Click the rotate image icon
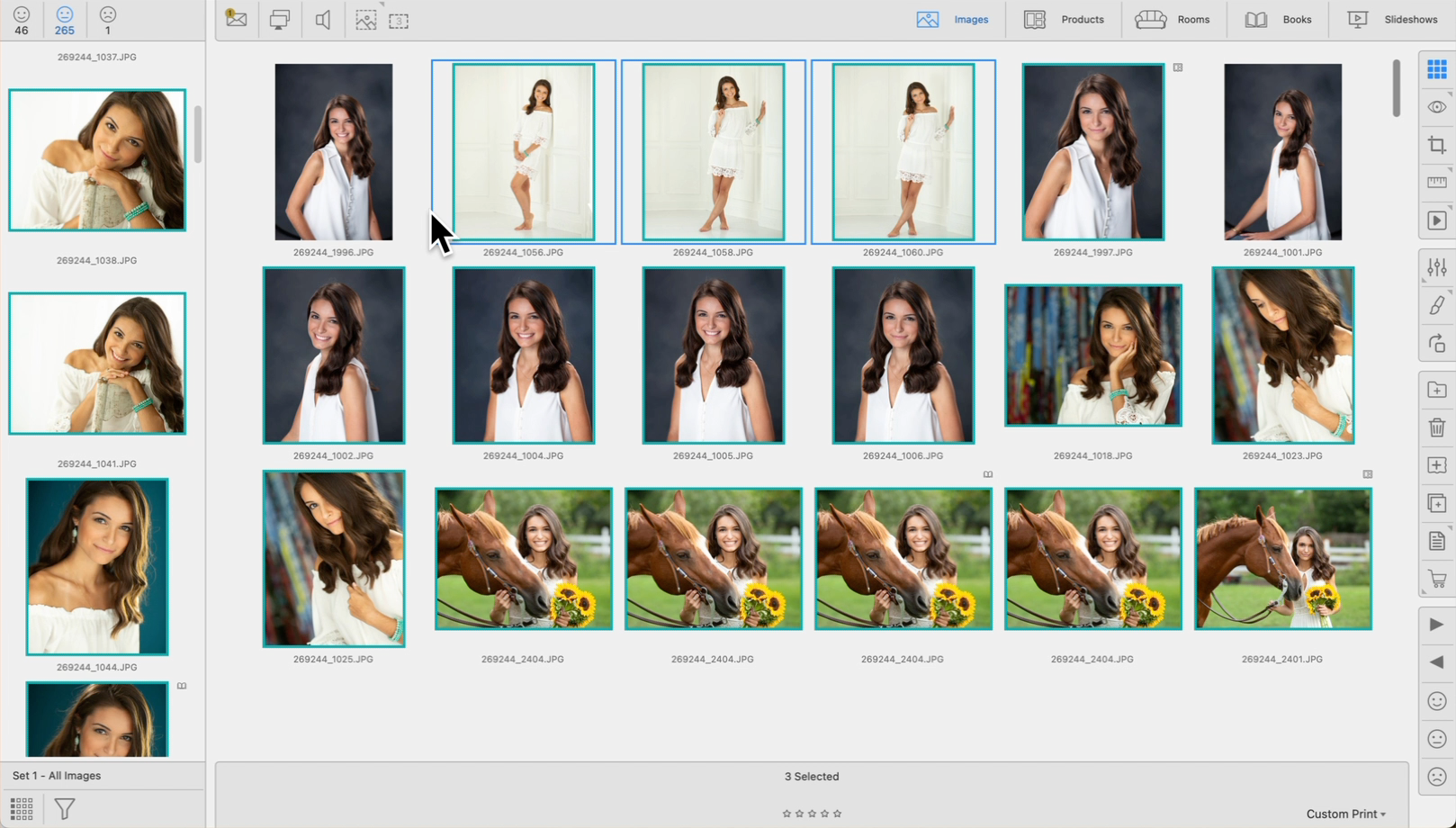The width and height of the screenshot is (1456, 828). pos(1436,344)
